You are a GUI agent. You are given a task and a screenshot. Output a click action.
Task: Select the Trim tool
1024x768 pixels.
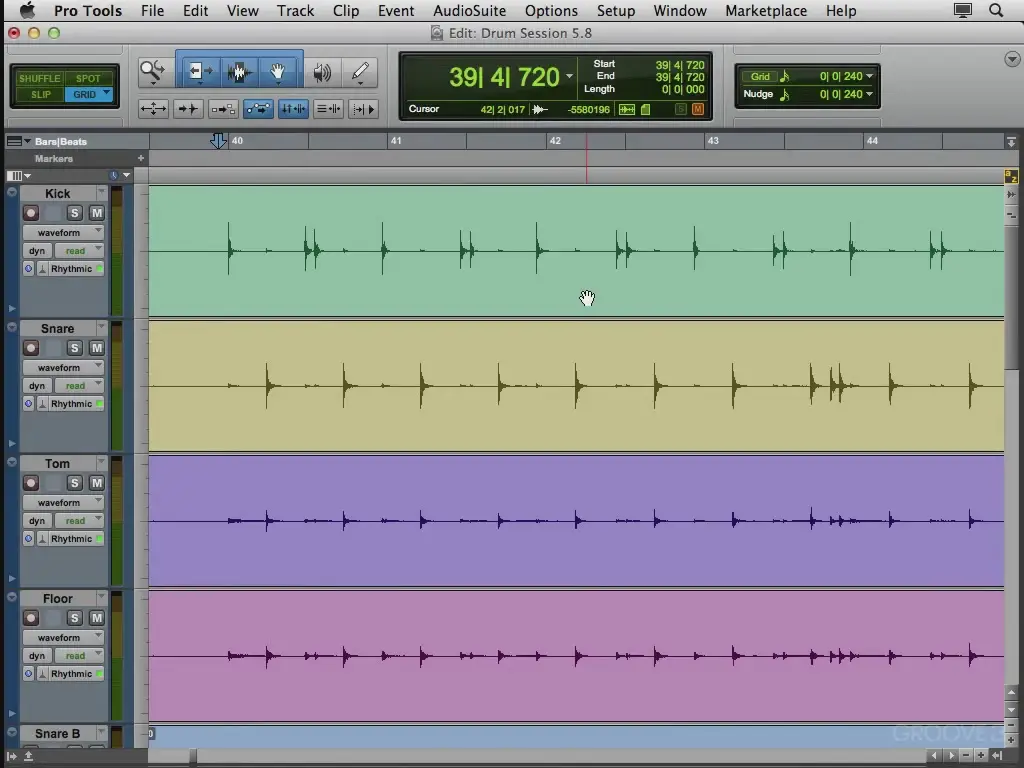[199, 71]
